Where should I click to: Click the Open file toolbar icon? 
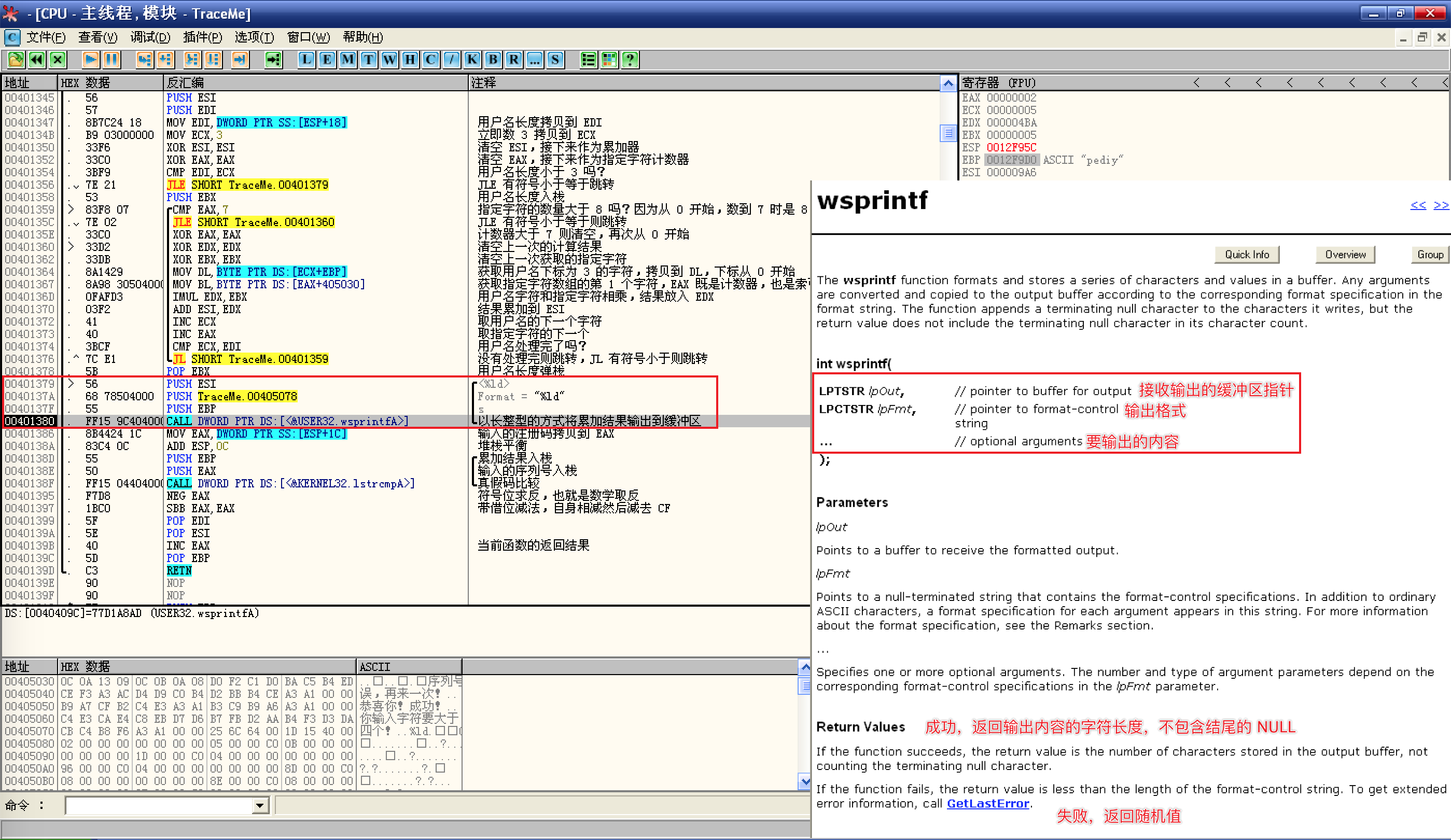click(x=16, y=59)
